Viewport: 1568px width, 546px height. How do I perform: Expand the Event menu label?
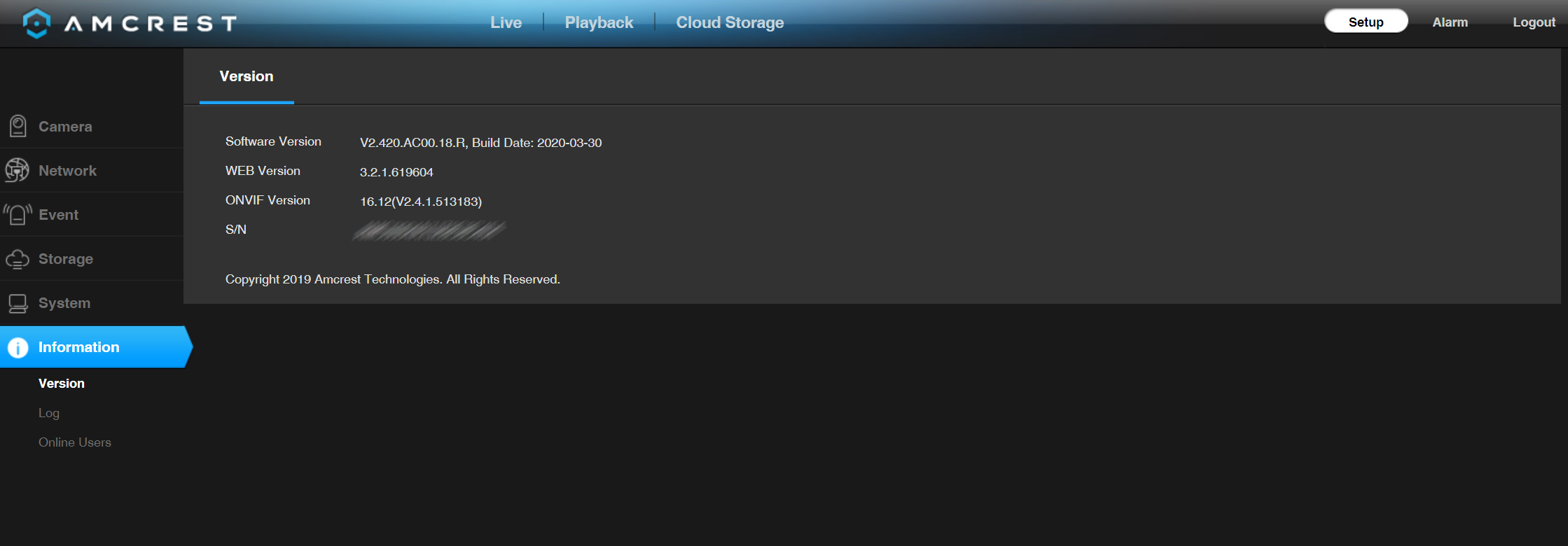[x=58, y=215]
